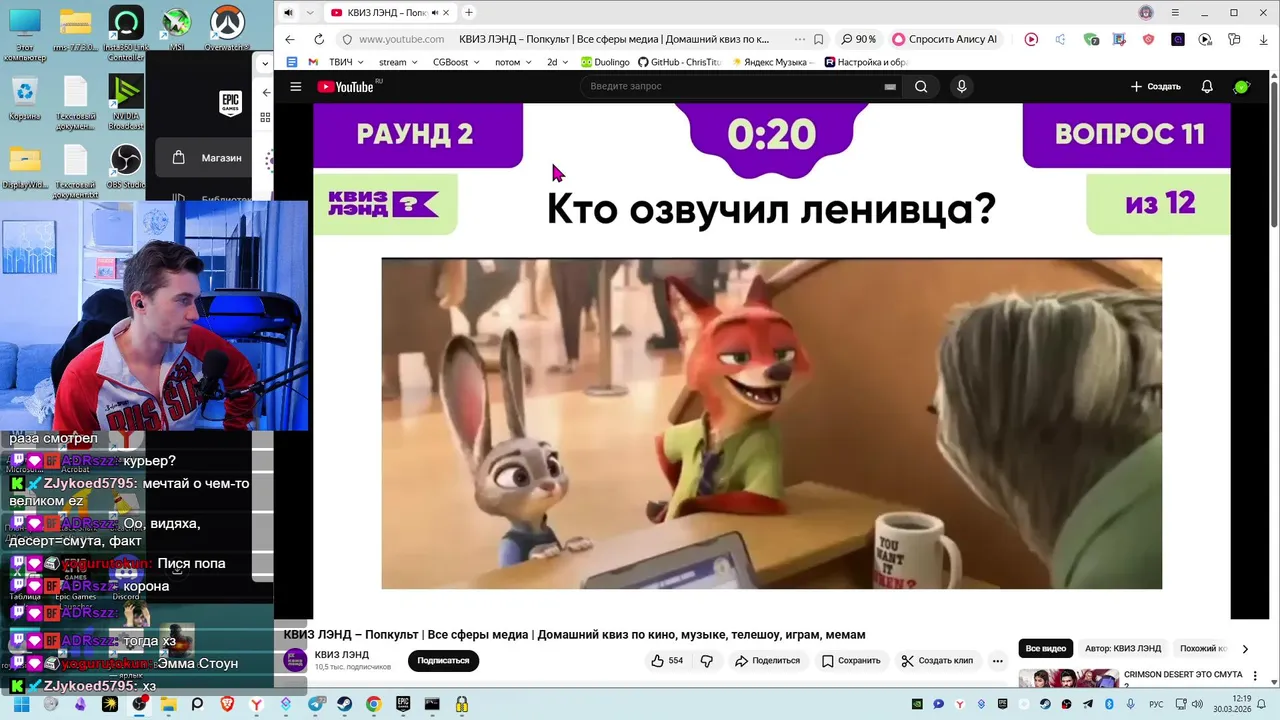Click the Сохранить save button

851,661
